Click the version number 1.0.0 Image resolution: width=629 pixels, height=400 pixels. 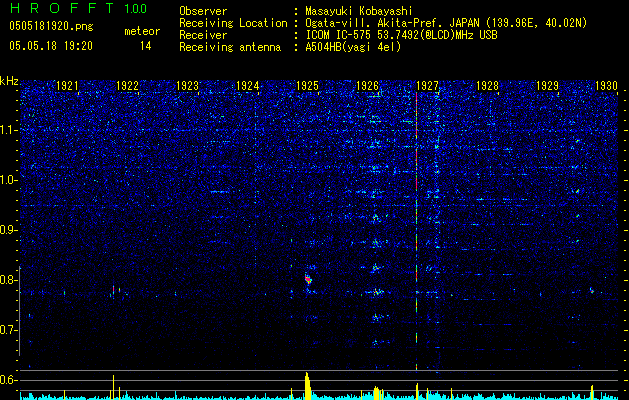[x=135, y=9]
